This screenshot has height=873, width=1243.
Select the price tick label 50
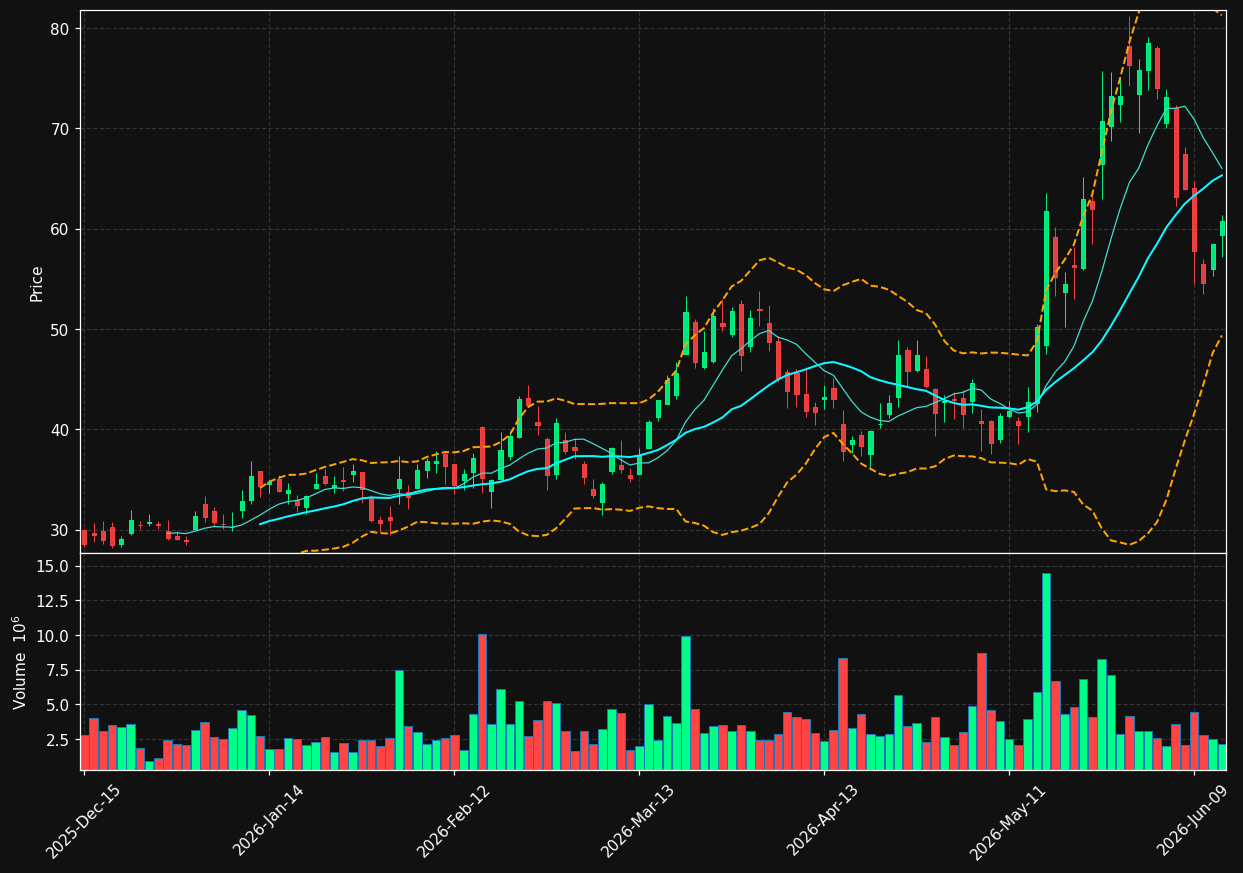point(60,330)
